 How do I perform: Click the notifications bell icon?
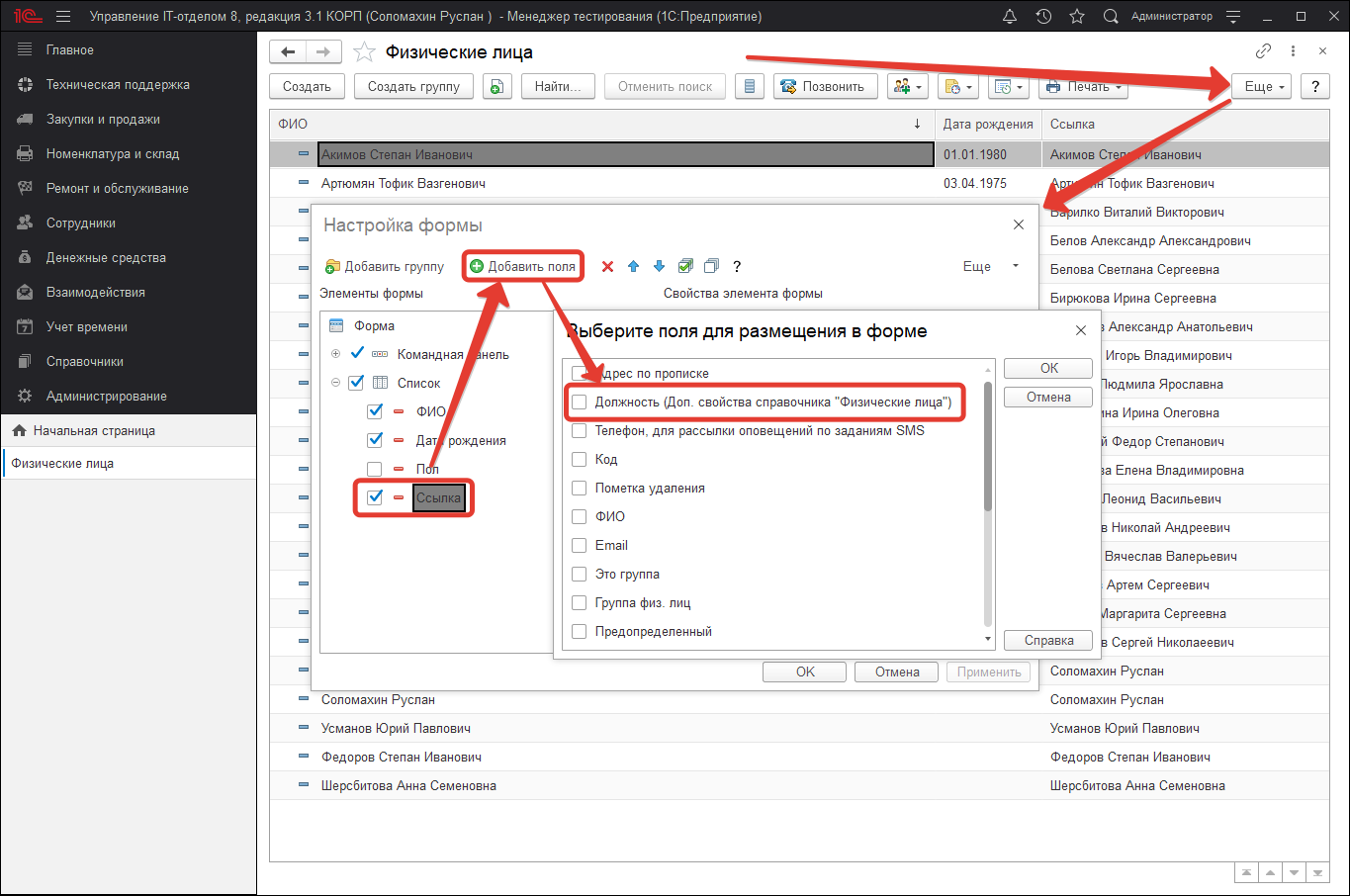[x=1010, y=17]
